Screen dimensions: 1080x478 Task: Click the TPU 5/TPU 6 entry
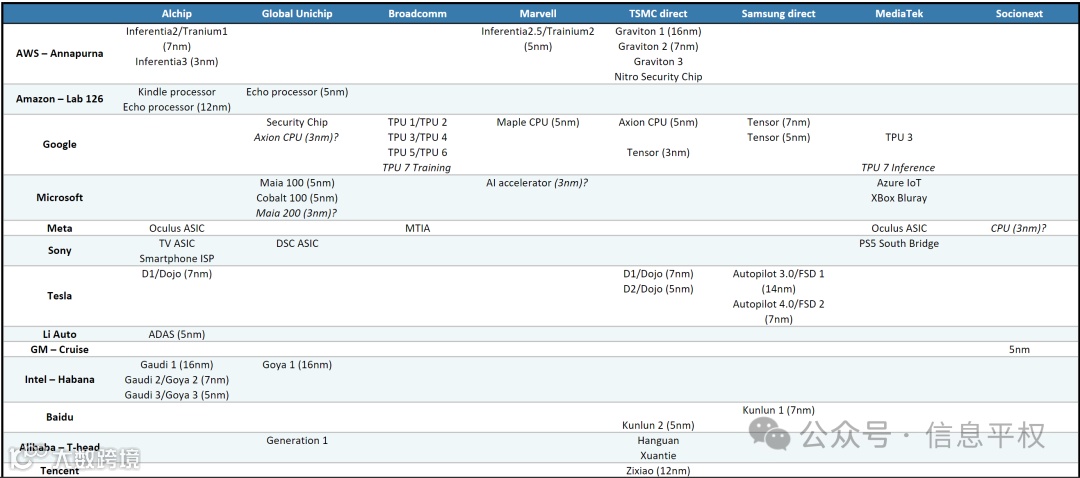coord(417,152)
